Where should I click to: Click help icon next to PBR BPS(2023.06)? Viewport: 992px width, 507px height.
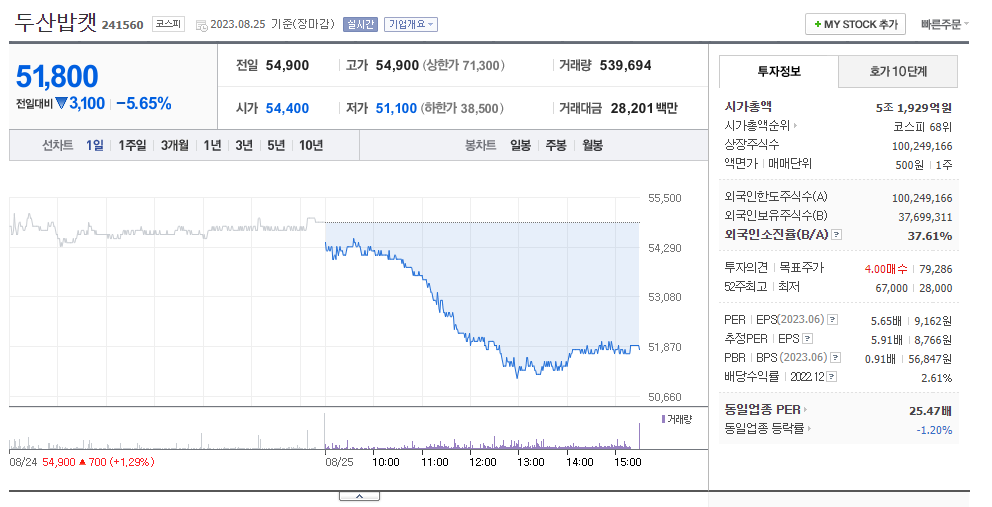pyautogui.click(x=835, y=358)
